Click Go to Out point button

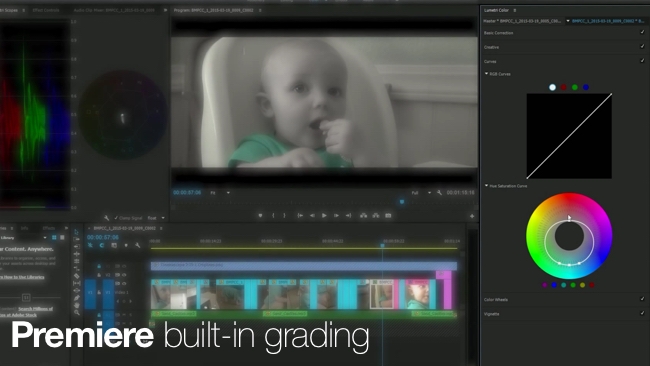coord(349,216)
